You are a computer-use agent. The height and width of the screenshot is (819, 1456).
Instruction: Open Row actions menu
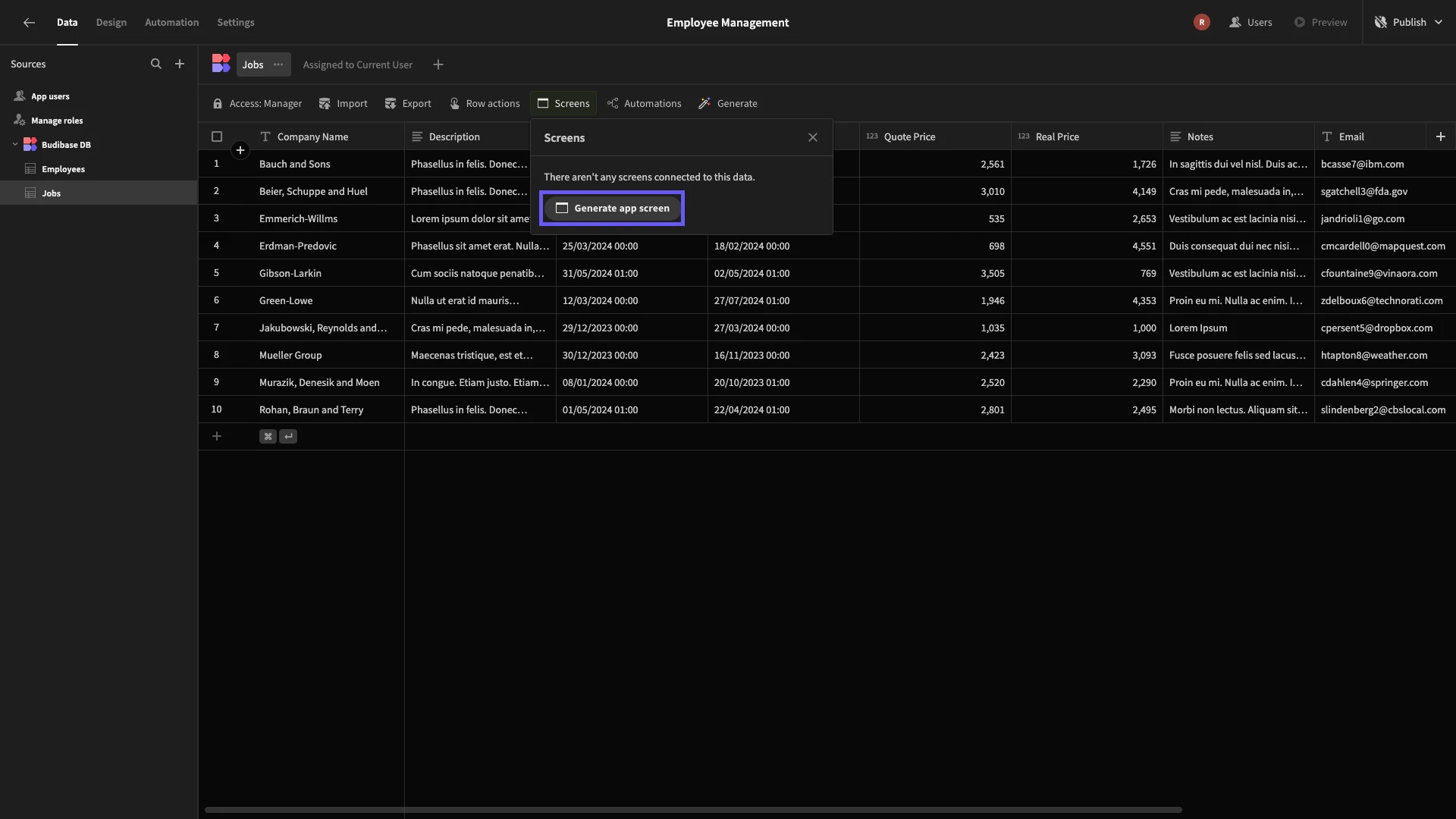pyautogui.click(x=485, y=104)
